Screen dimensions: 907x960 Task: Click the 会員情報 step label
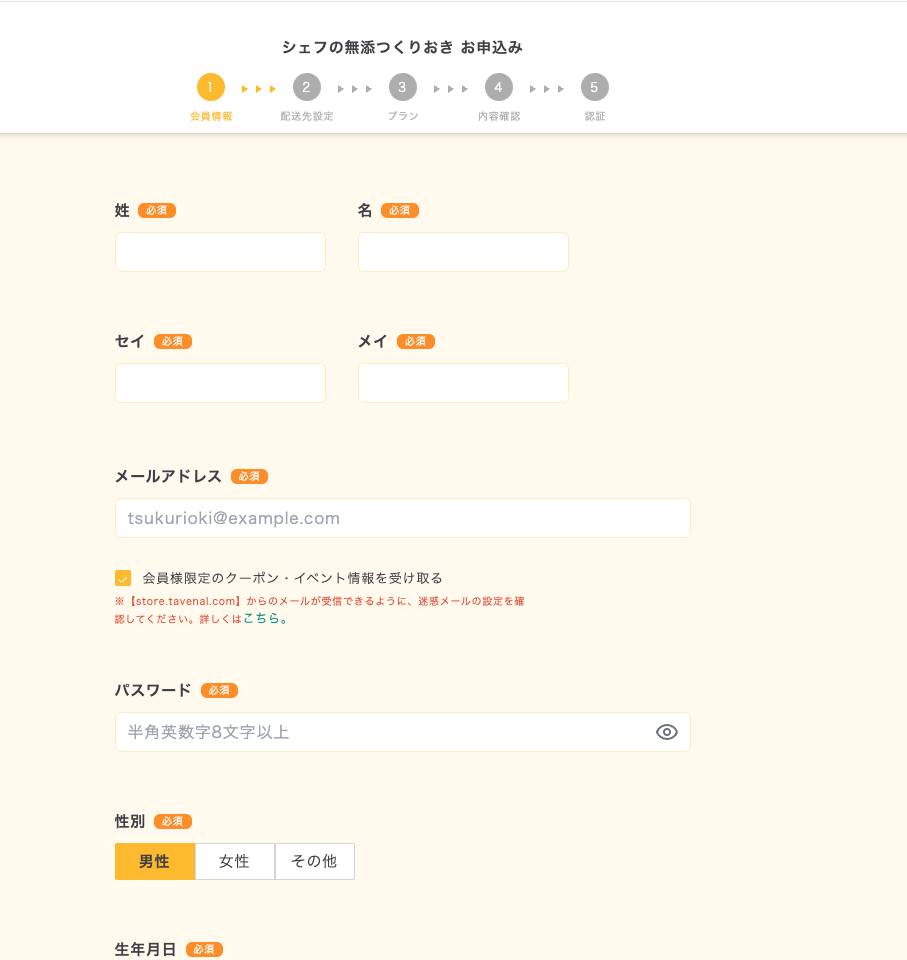coord(211,116)
